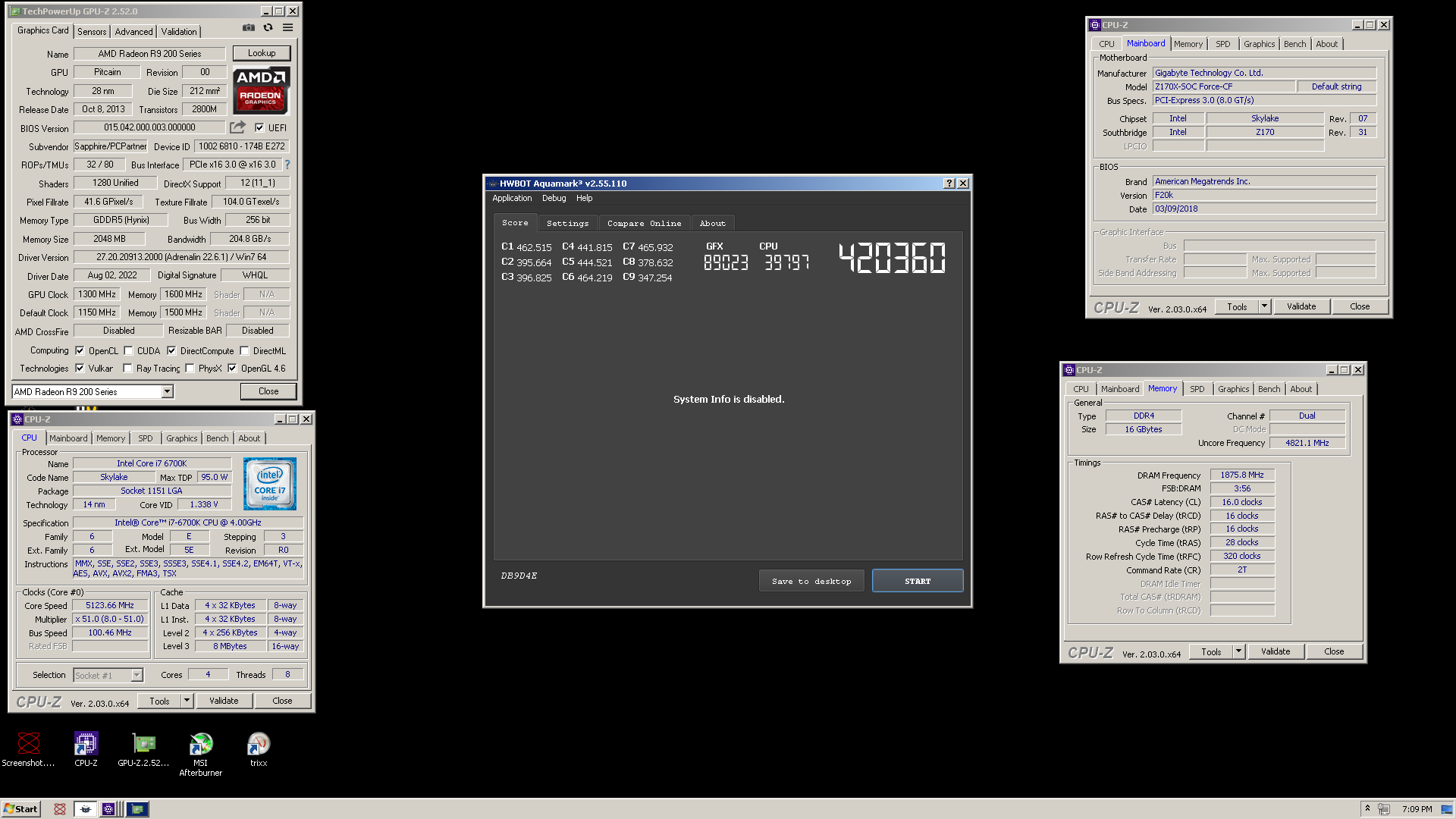Open the Aquamark Help menu

click(x=584, y=198)
